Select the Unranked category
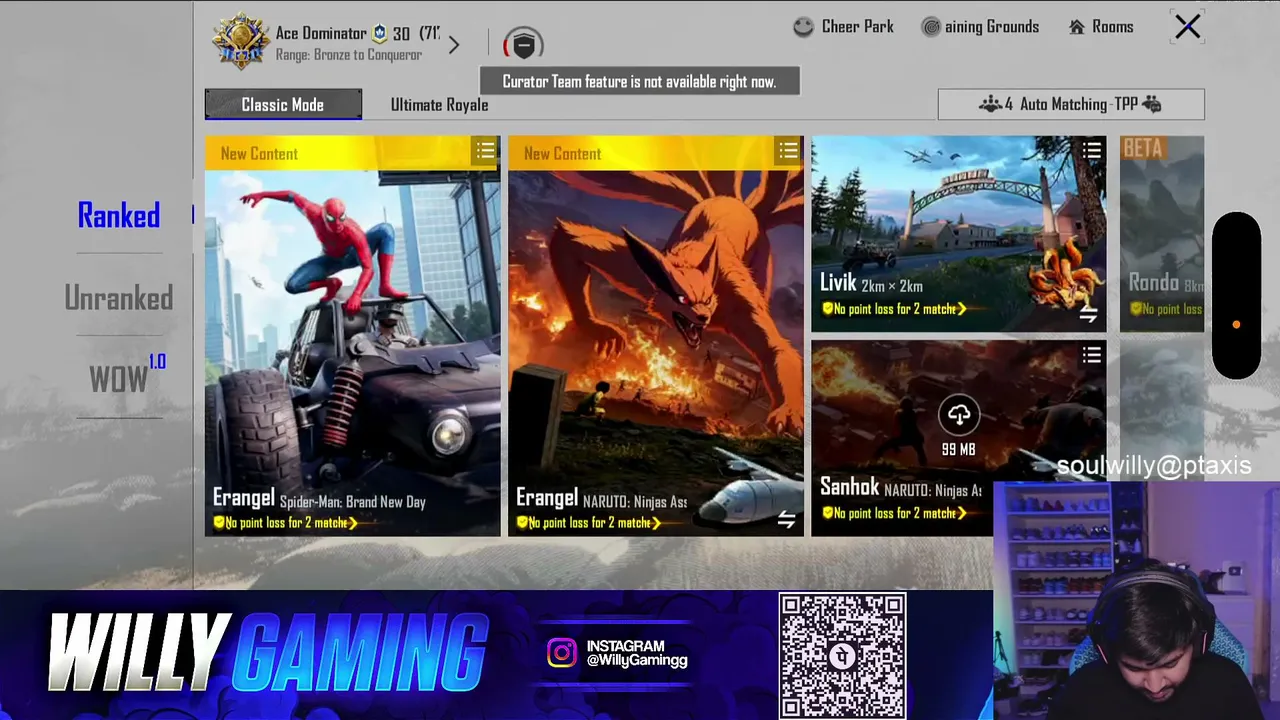Screen dimensions: 1280x720 (119, 297)
